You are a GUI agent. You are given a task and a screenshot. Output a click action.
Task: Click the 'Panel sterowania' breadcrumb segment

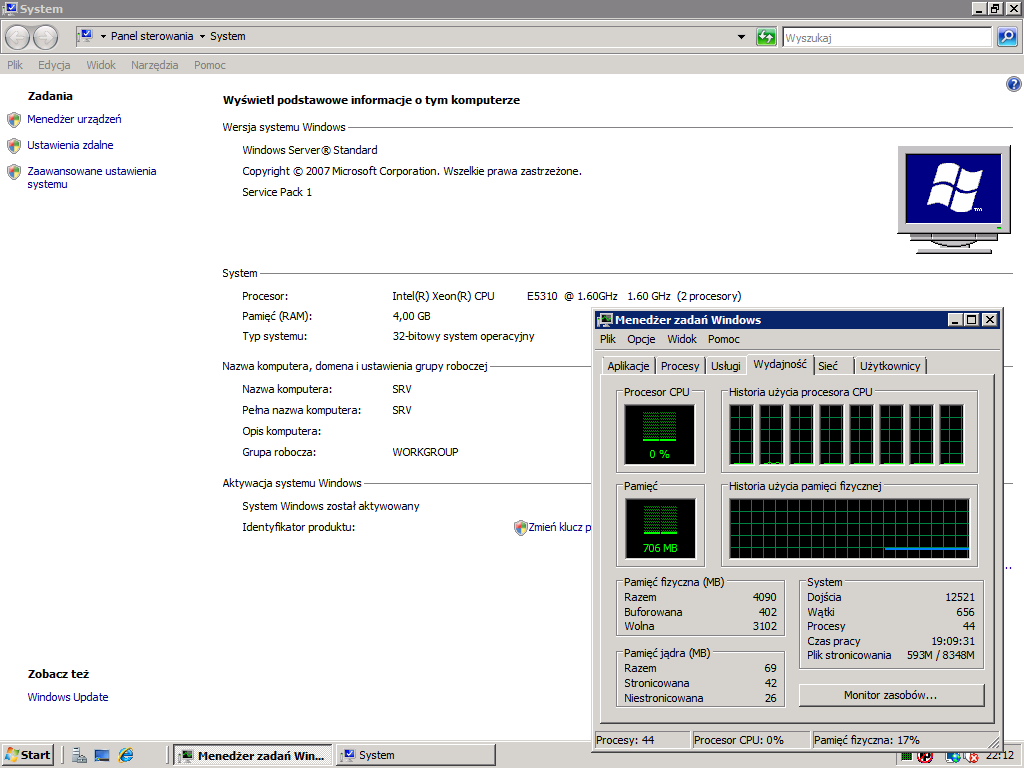pos(152,37)
